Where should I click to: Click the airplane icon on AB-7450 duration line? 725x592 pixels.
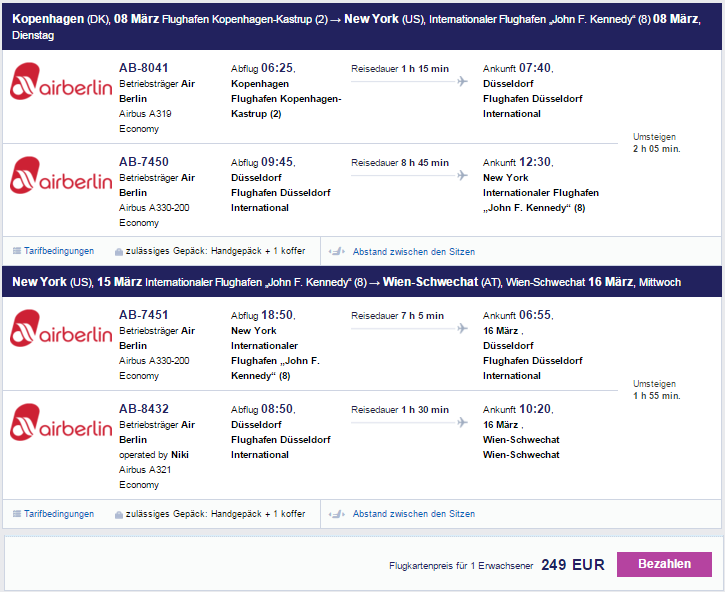[462, 175]
